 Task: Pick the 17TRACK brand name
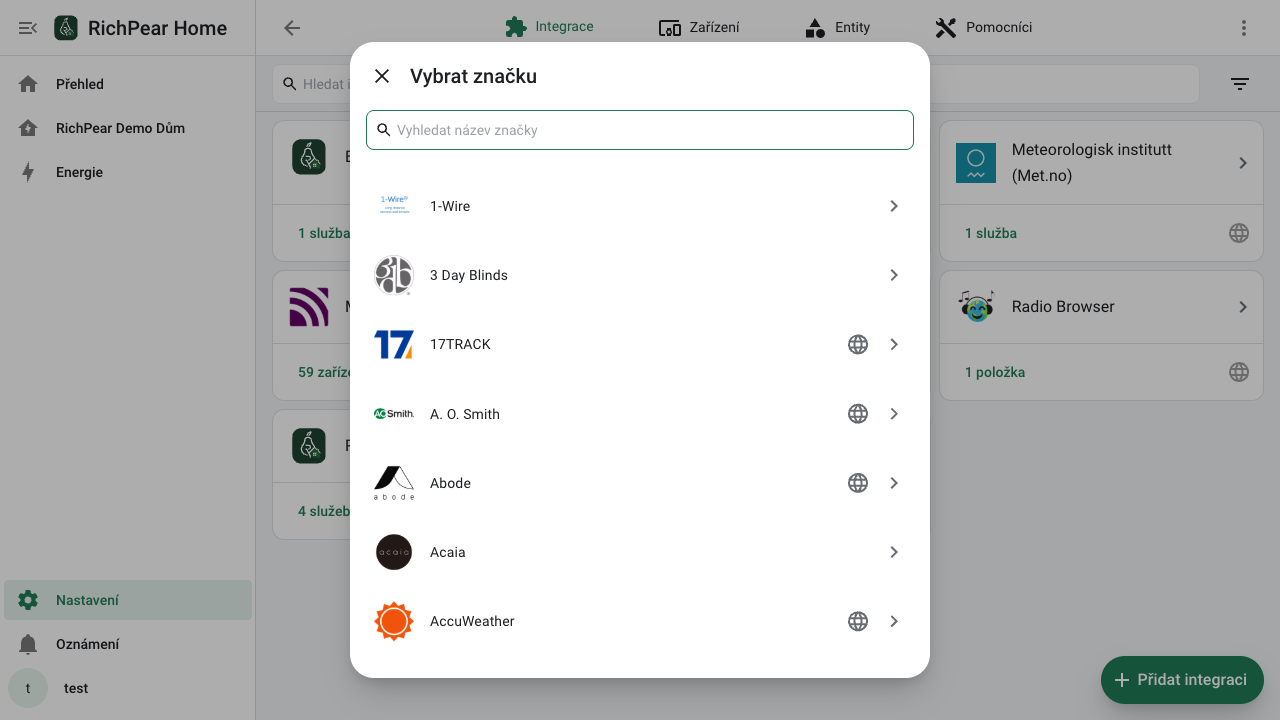pyautogui.click(x=460, y=344)
